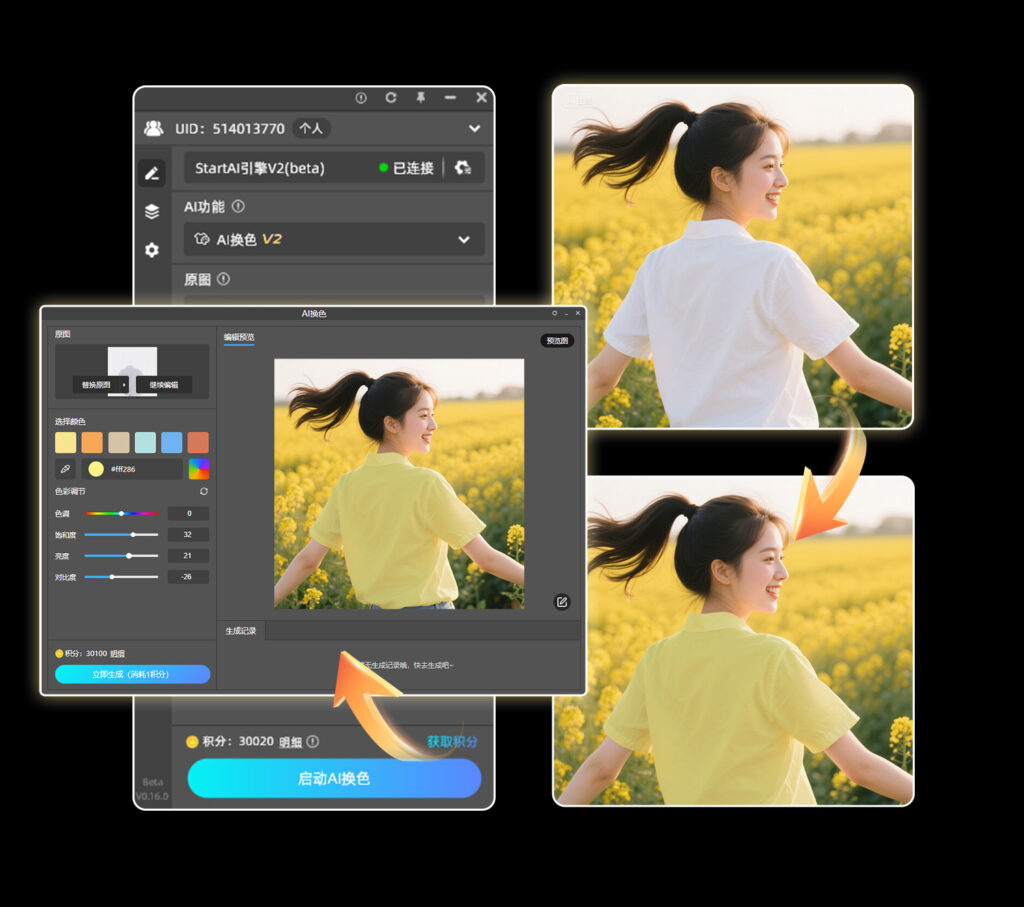Image resolution: width=1024 pixels, height=907 pixels.
Task: Click the 积分: 30100 text in the dialog
Action: point(86,653)
